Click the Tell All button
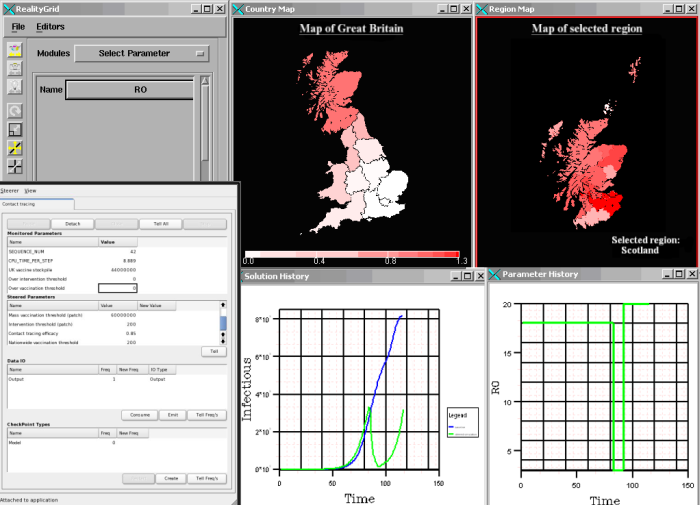This screenshot has width=700, height=505. 161,224
